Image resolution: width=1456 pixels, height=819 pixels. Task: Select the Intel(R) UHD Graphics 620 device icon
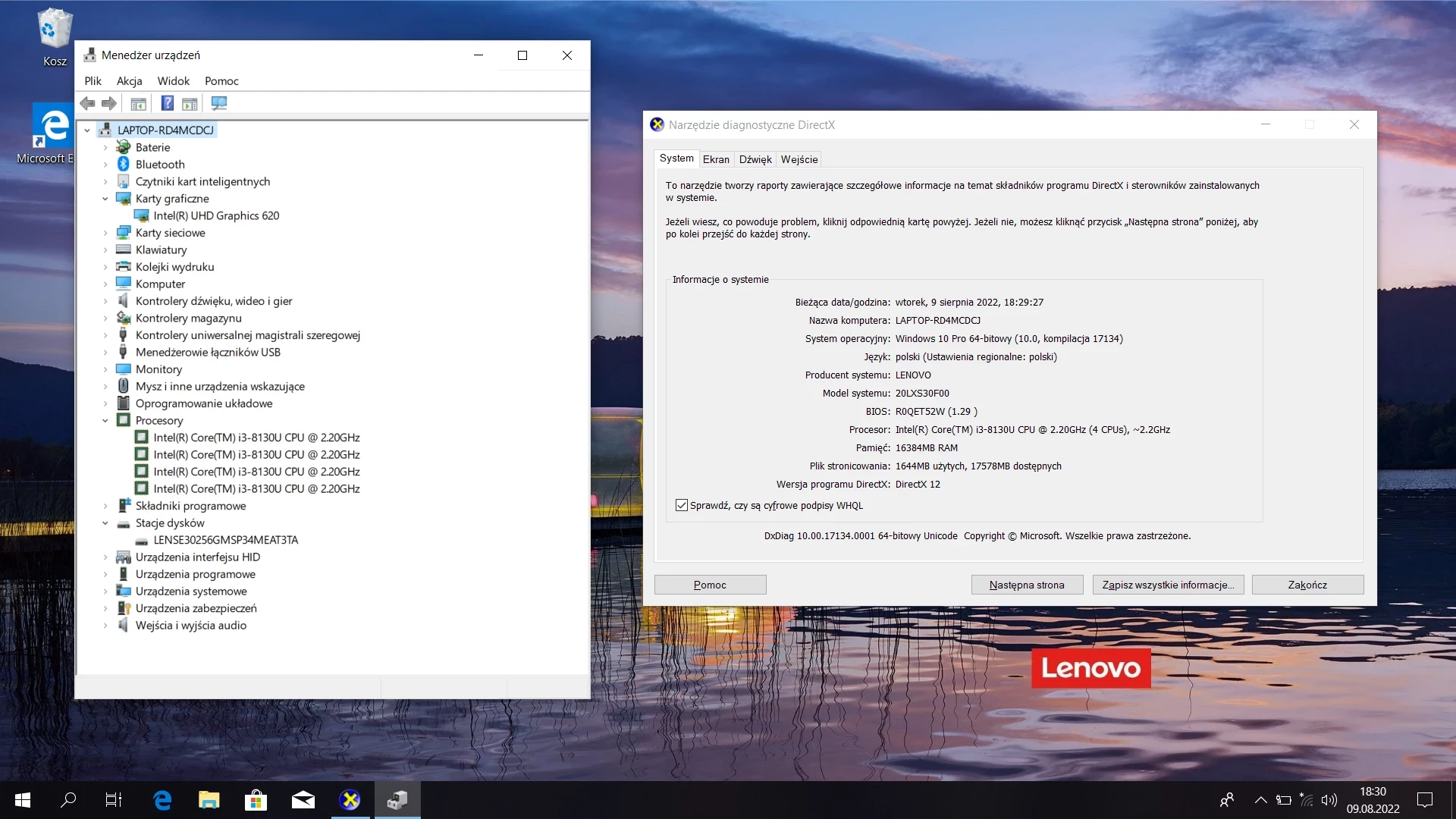click(142, 215)
